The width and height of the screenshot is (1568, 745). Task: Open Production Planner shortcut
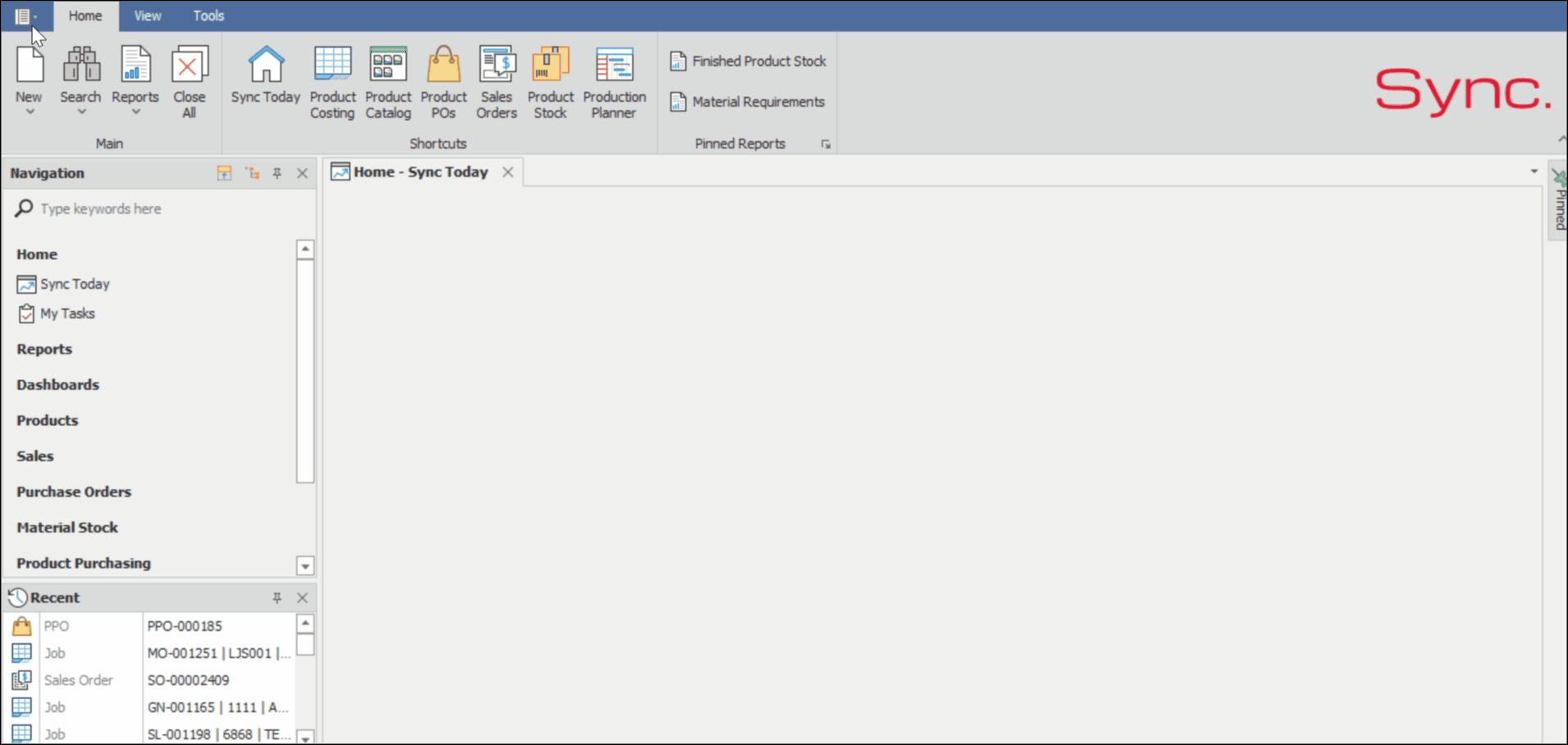(615, 82)
